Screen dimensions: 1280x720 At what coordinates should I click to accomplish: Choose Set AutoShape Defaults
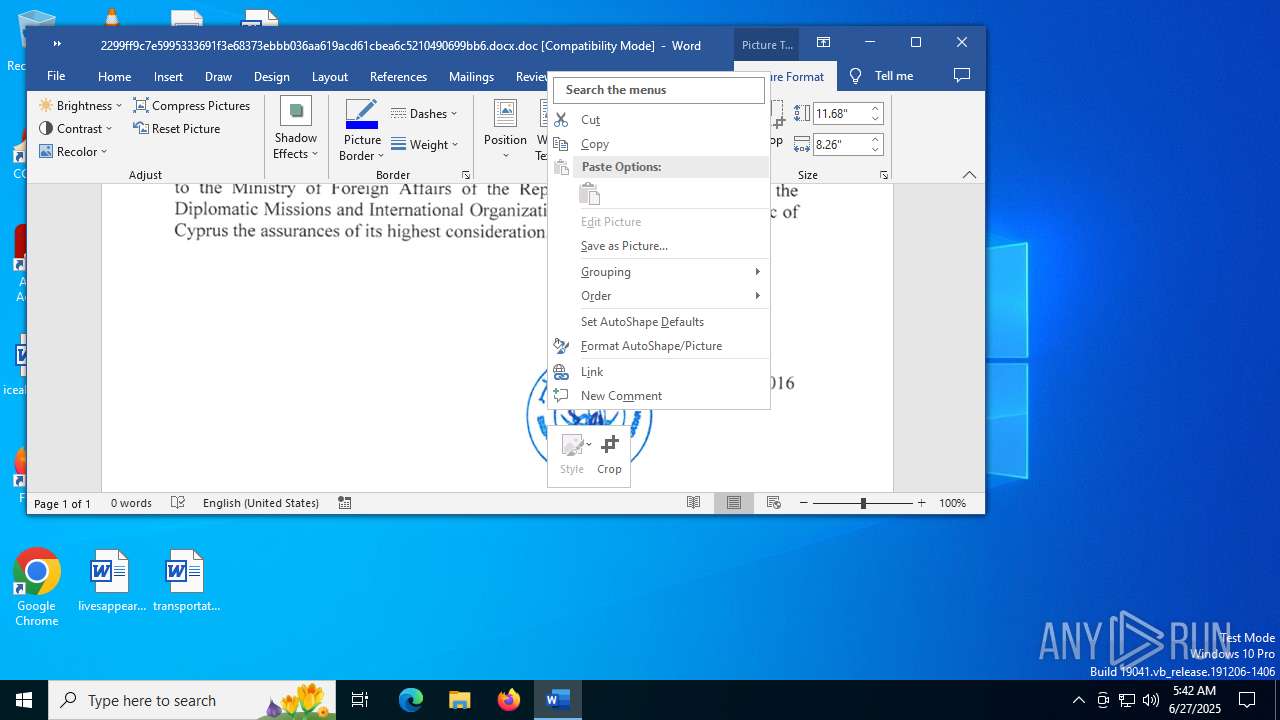point(660,322)
